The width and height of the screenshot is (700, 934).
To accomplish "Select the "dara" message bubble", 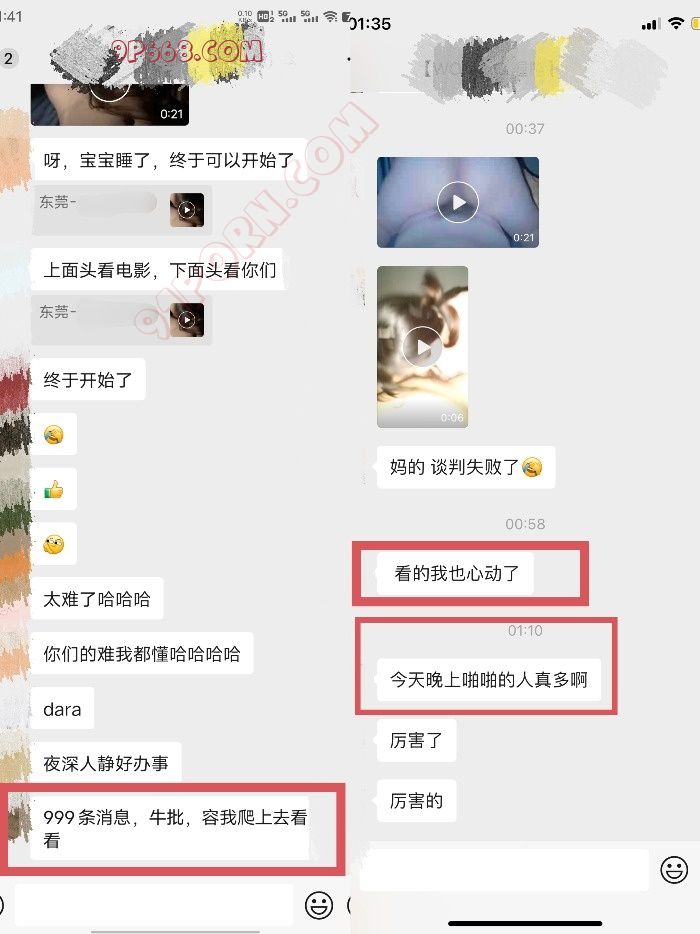I will pyautogui.click(x=63, y=708).
